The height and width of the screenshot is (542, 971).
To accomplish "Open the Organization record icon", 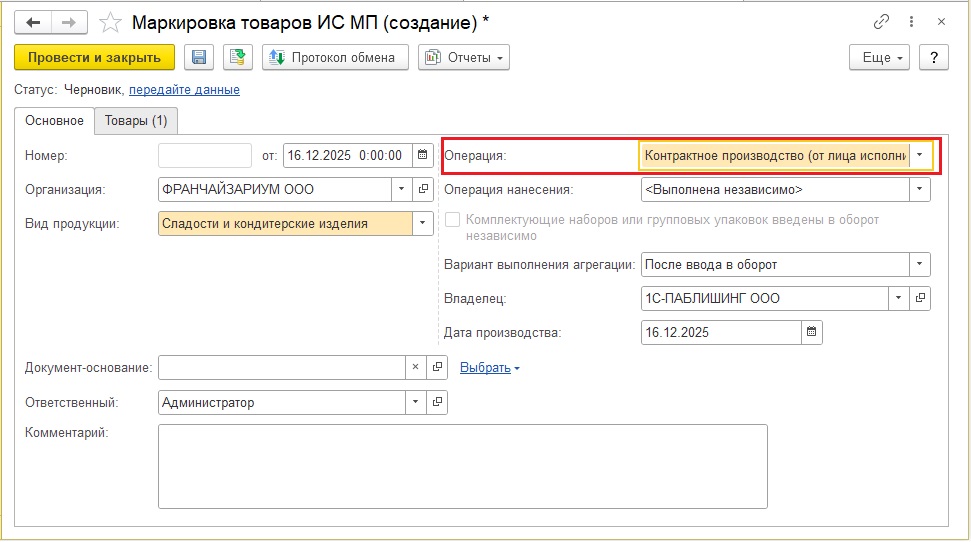I will pos(423,189).
